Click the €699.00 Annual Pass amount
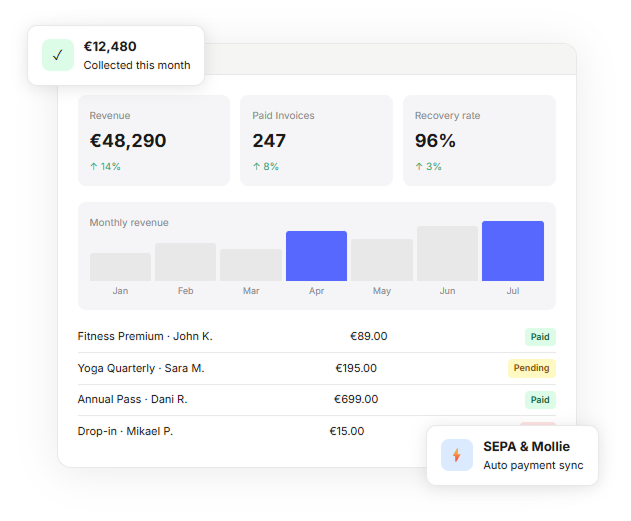 click(356, 399)
